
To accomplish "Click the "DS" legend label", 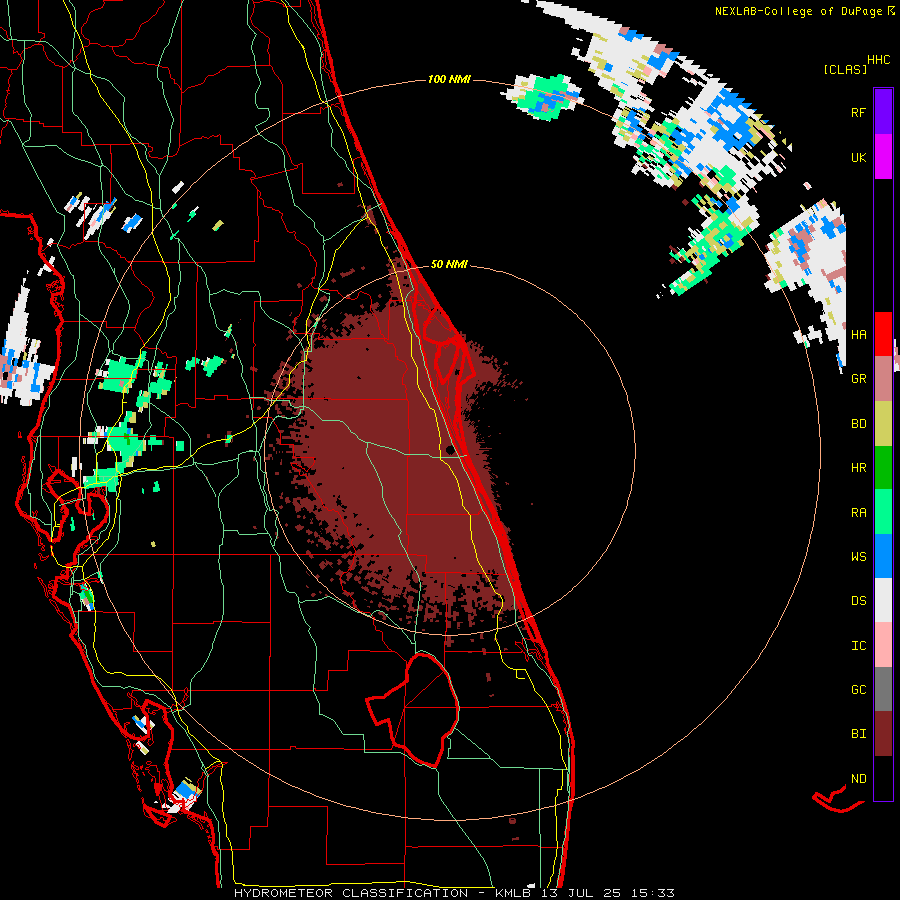I will (x=858, y=601).
